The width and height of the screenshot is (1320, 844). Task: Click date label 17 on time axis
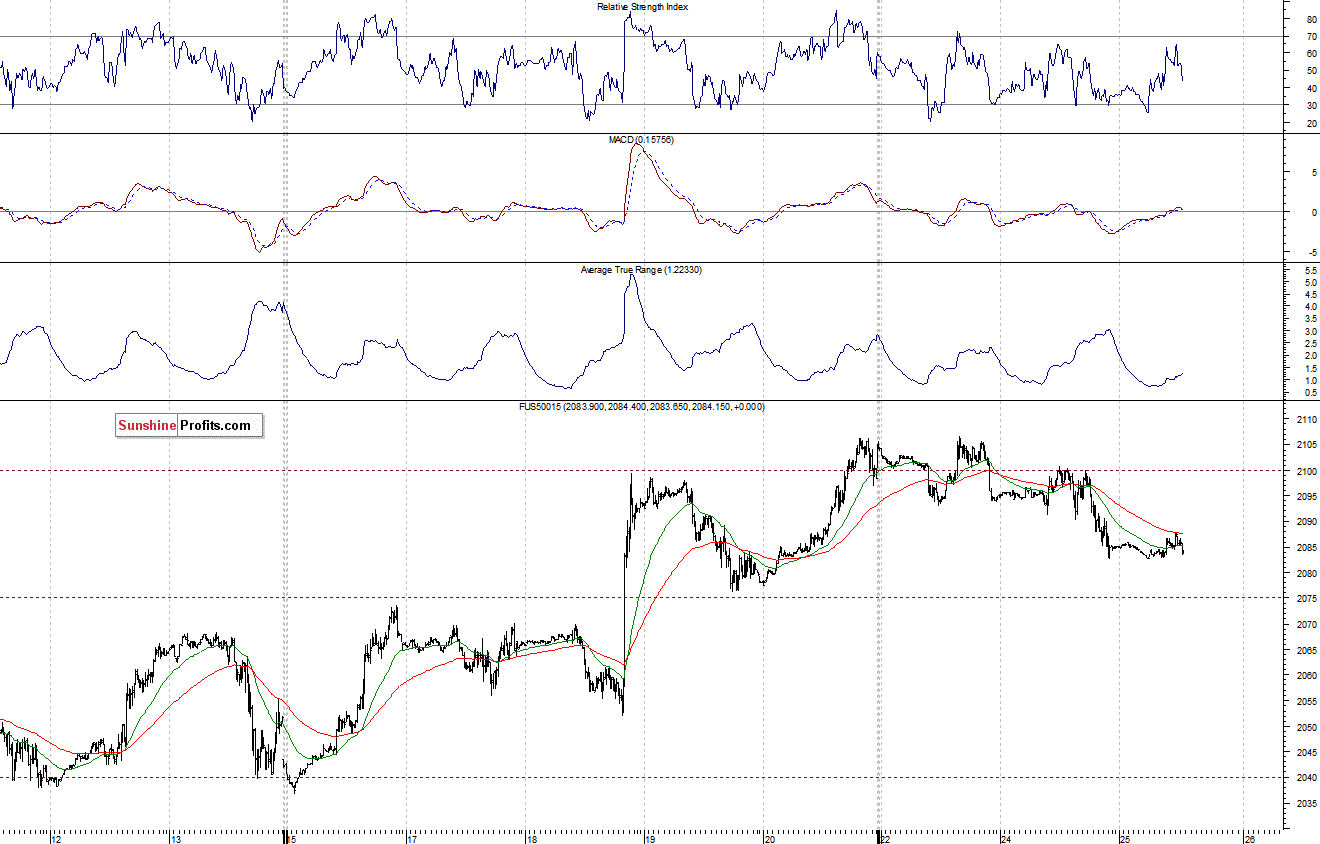412,839
